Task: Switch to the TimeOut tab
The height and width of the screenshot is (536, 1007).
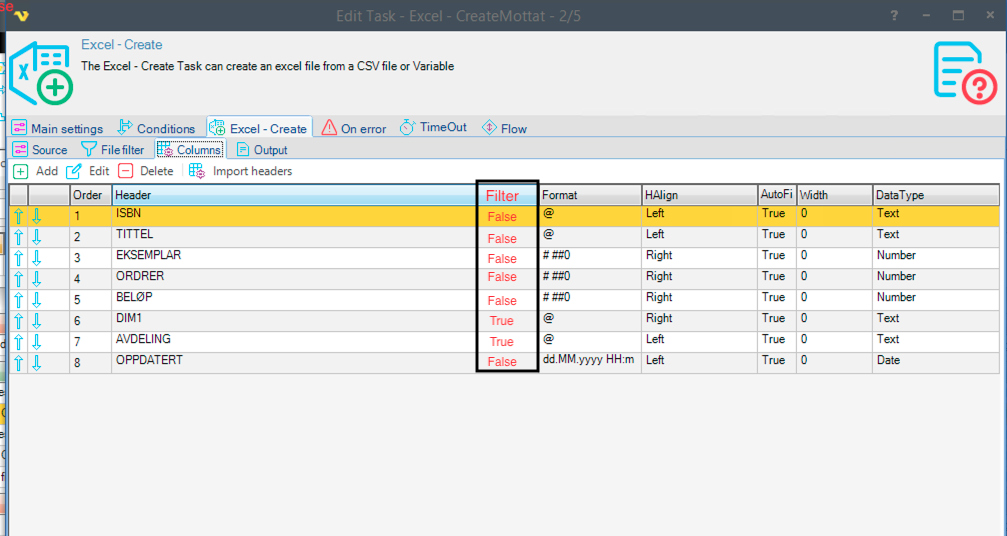Action: 433,128
